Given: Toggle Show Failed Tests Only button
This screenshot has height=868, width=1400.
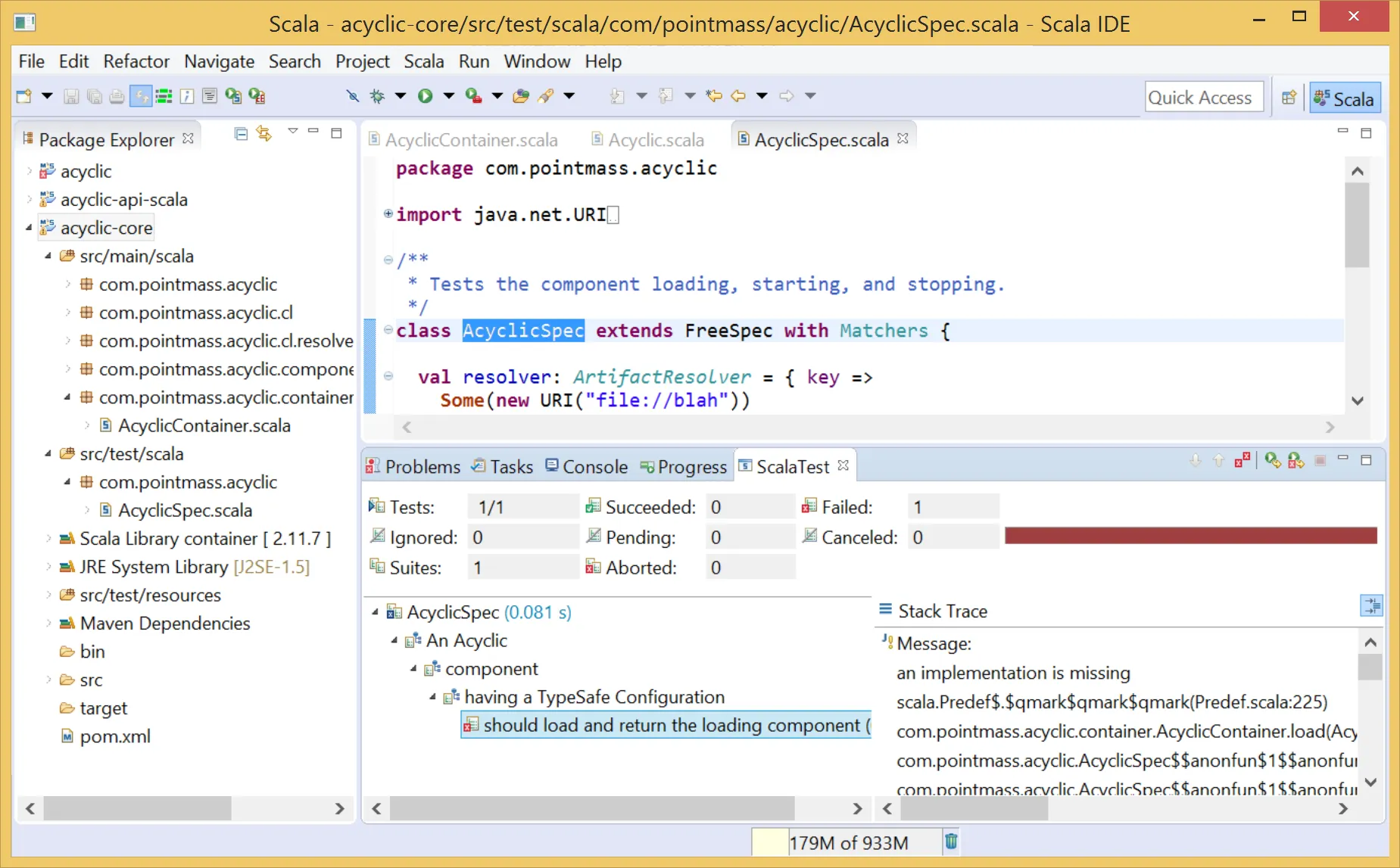Looking at the screenshot, I should point(1243,460).
